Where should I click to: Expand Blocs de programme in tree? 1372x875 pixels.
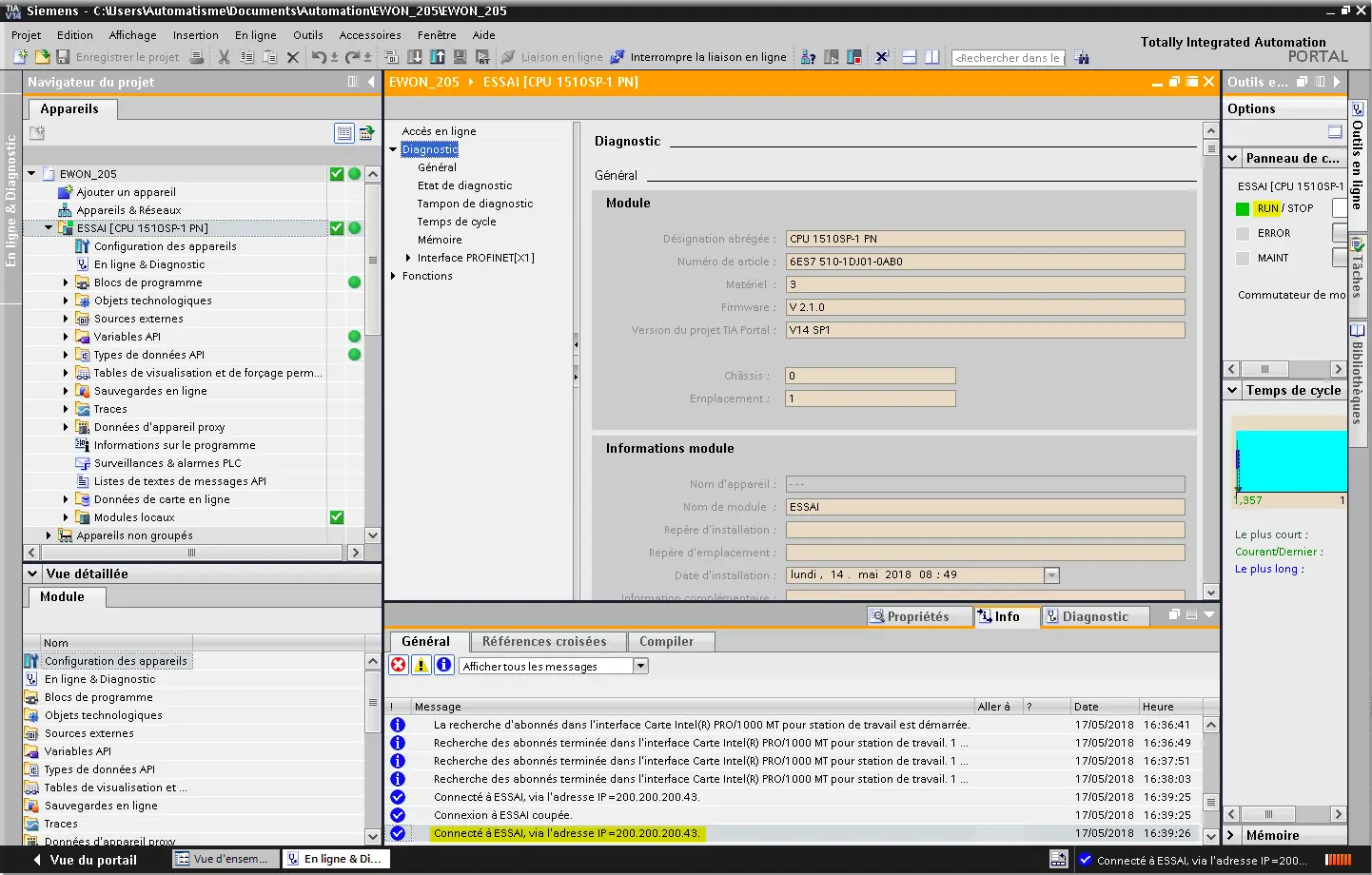(66, 282)
